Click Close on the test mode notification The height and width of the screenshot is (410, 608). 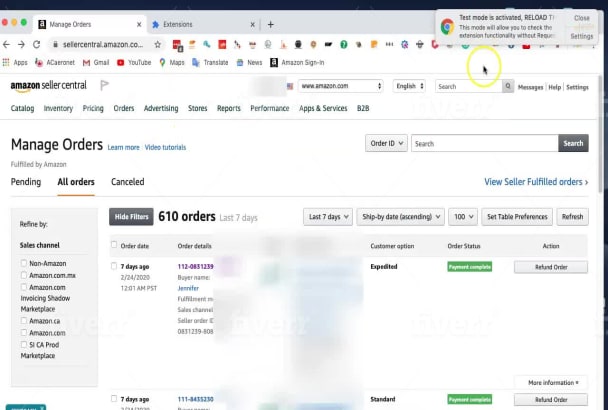tap(582, 18)
